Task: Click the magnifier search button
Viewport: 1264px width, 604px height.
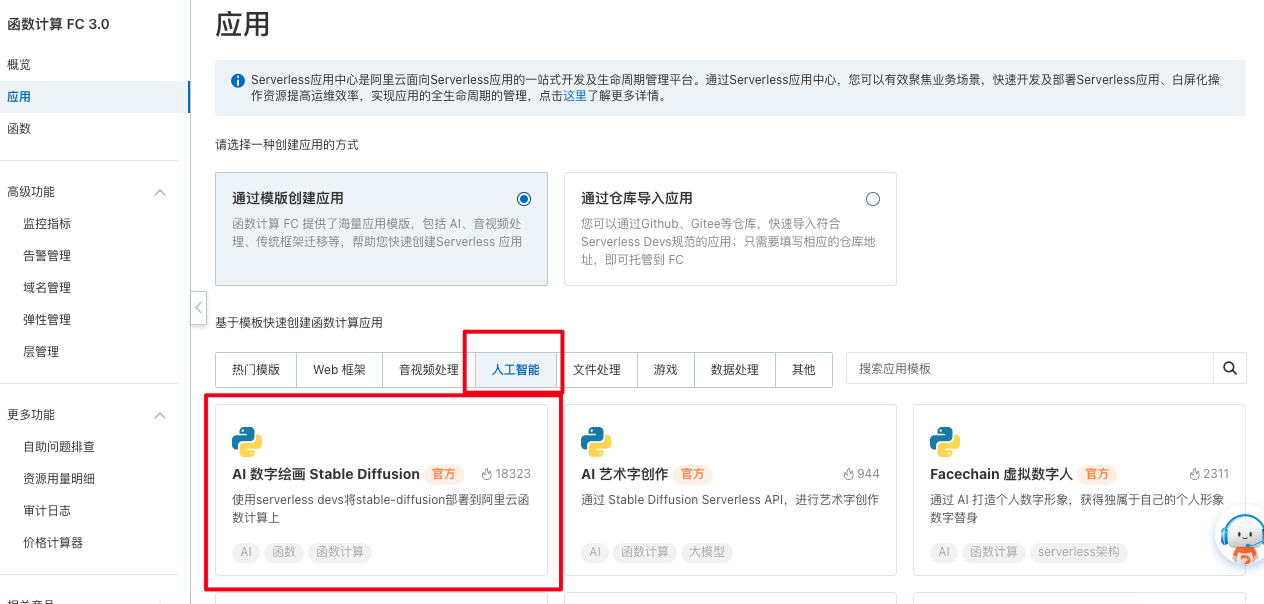Action: point(1230,369)
